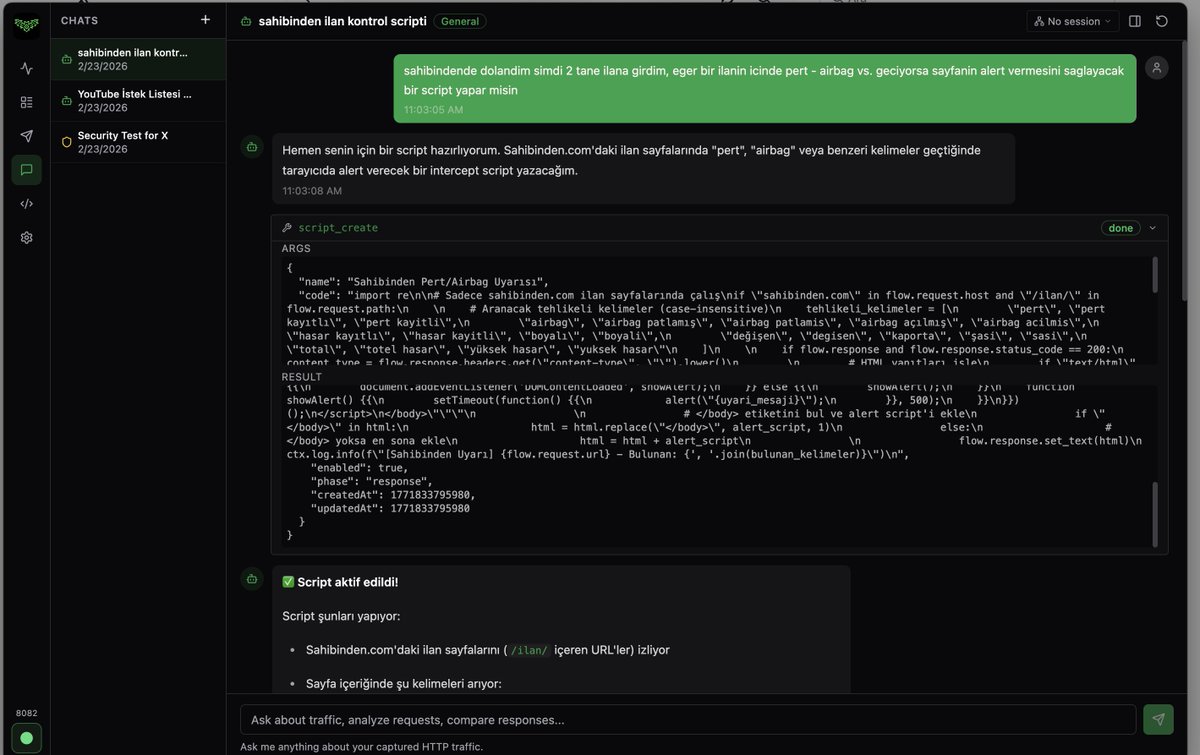This screenshot has height=755, width=1200.
Task: Click the robot icon in the chat header
Action: 246,21
